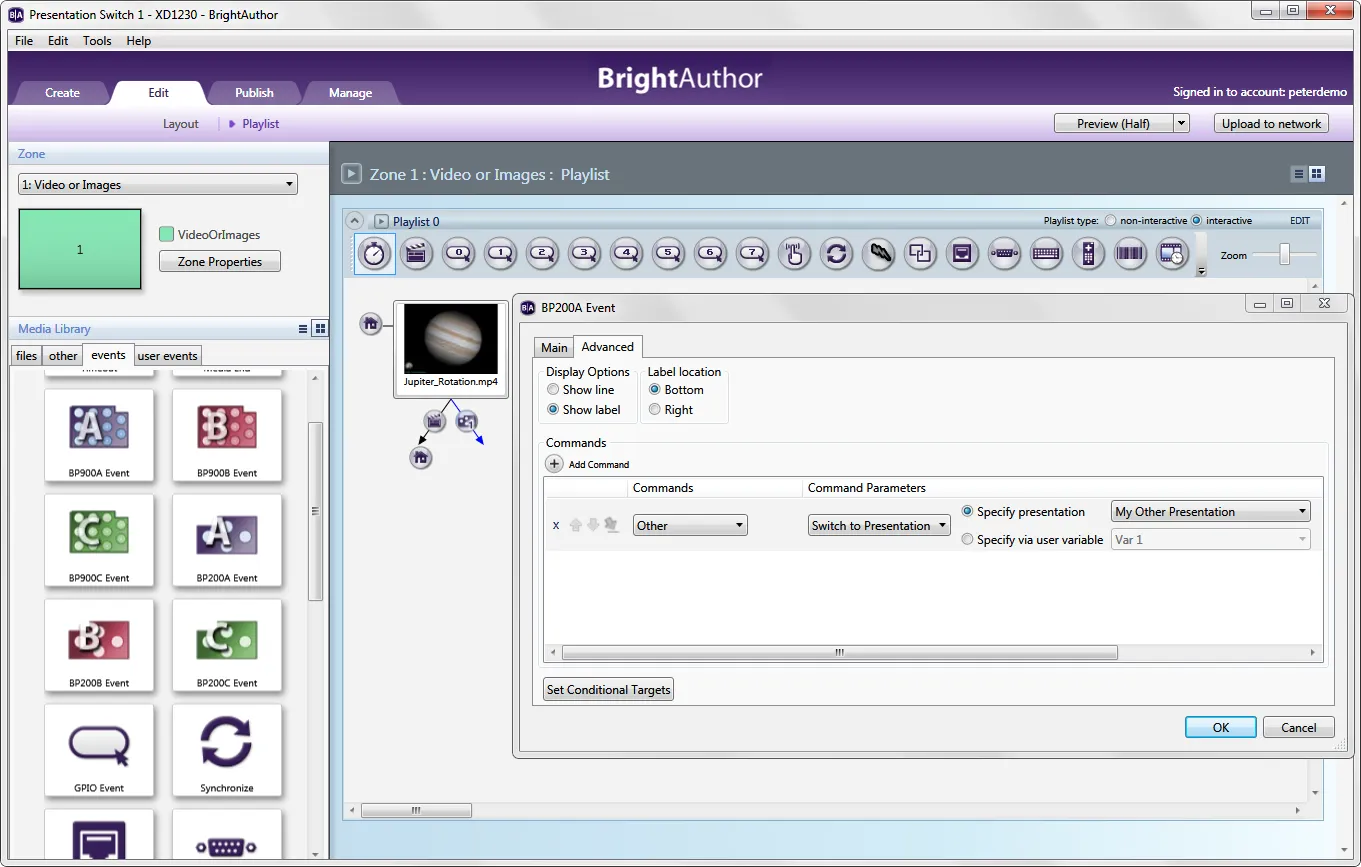
Task: Pick the GPIO button 5 event icon
Action: 669,254
